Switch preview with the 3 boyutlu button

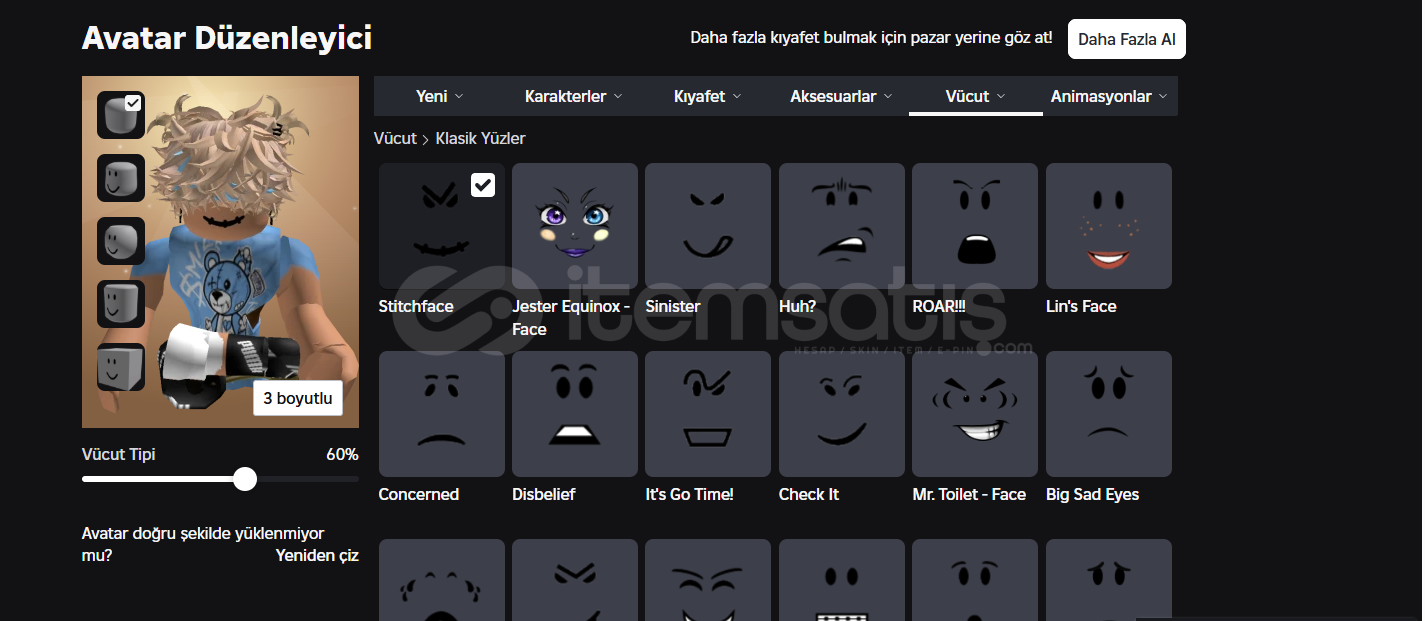tap(298, 398)
